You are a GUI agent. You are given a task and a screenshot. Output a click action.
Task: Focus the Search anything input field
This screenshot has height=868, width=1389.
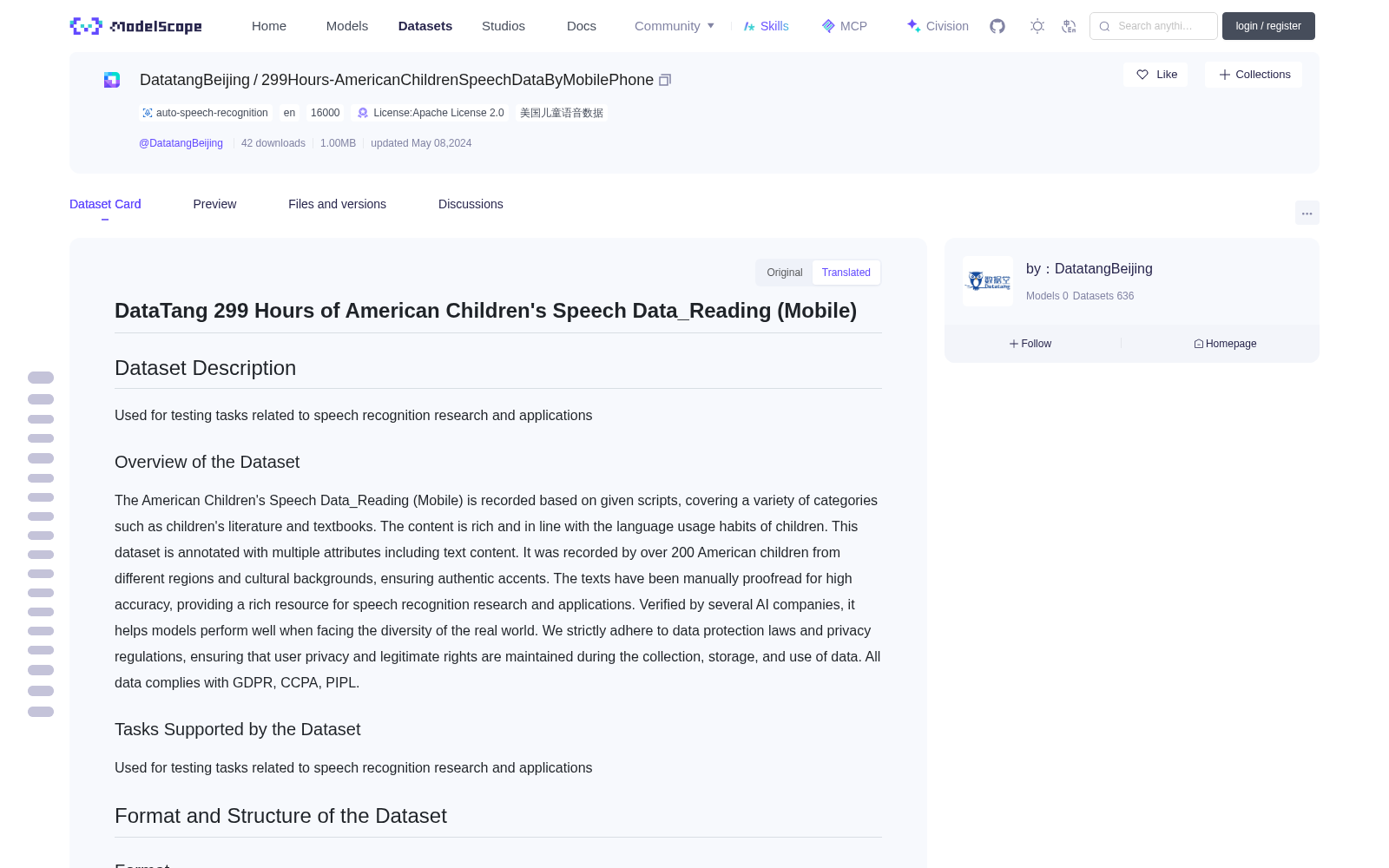[1154, 26]
